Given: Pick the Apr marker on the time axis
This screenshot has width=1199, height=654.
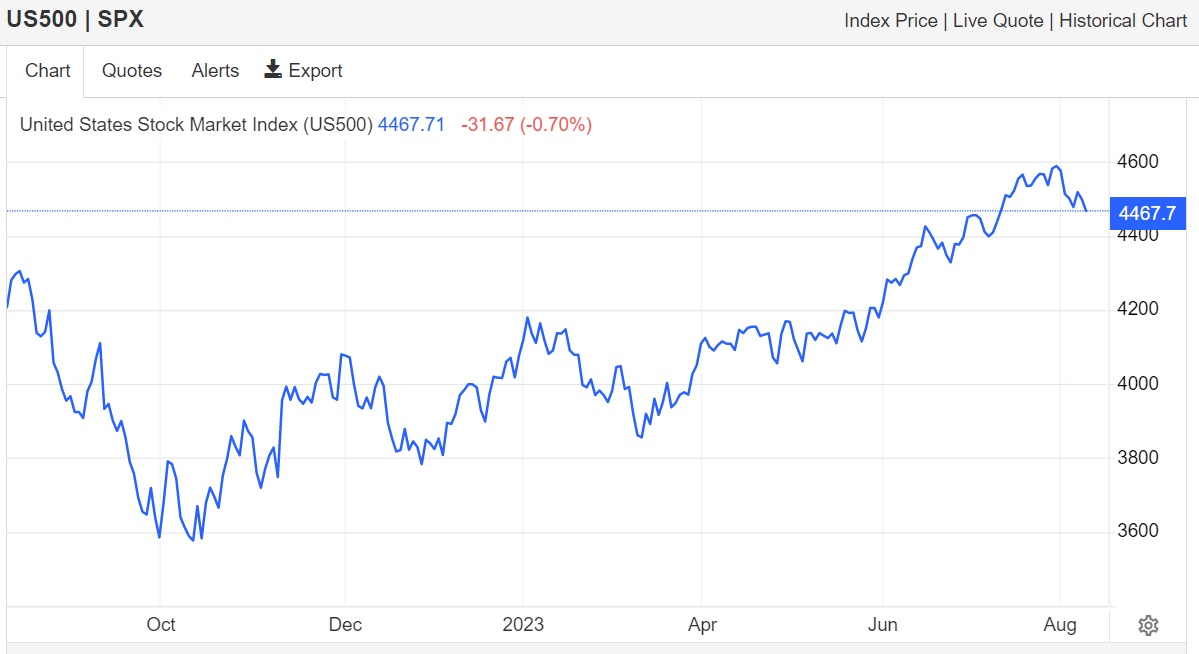Looking at the screenshot, I should (703, 625).
